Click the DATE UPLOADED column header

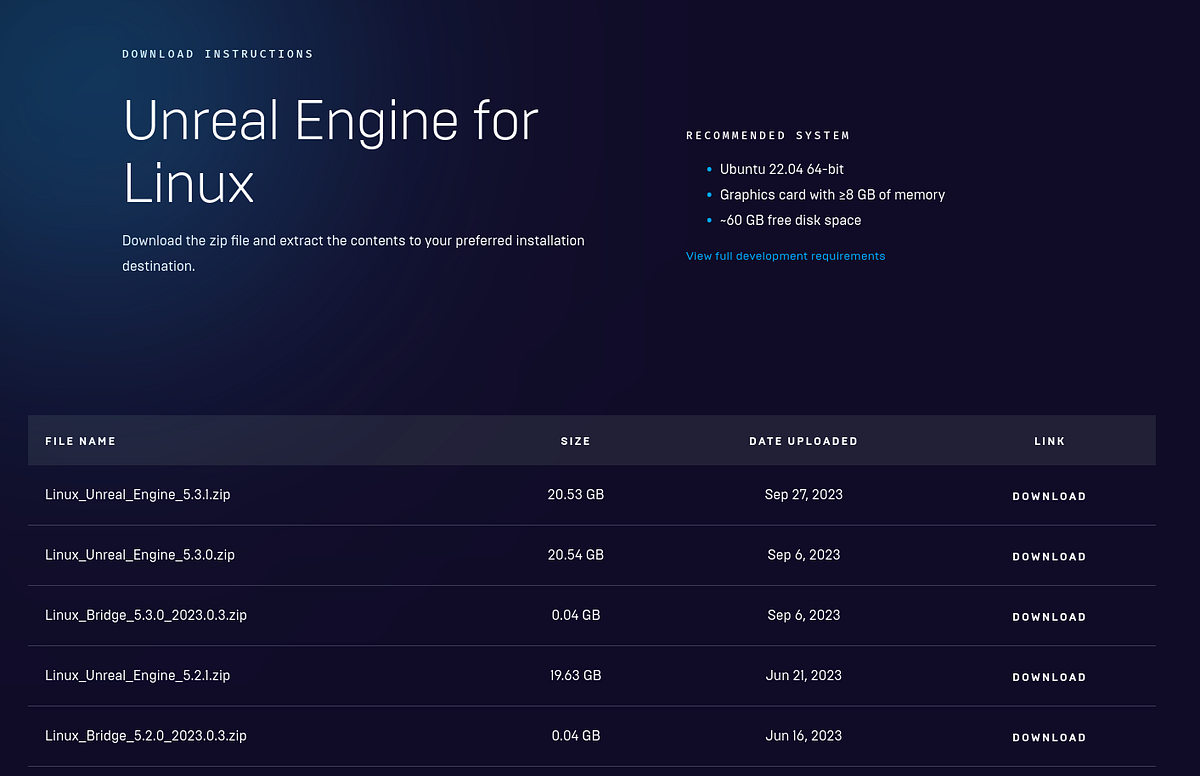(x=803, y=441)
